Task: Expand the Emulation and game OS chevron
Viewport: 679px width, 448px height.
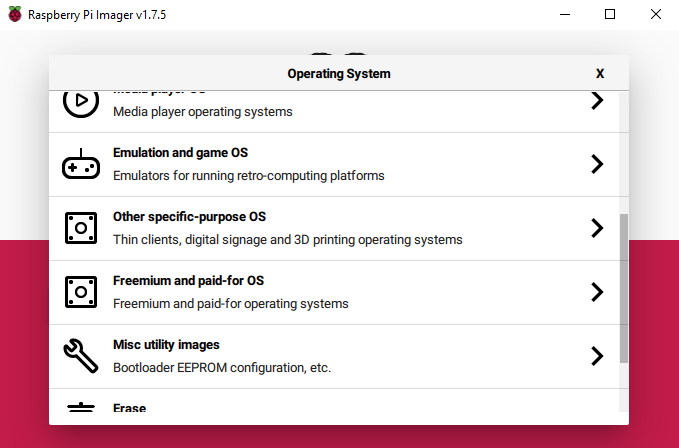Action: click(597, 164)
